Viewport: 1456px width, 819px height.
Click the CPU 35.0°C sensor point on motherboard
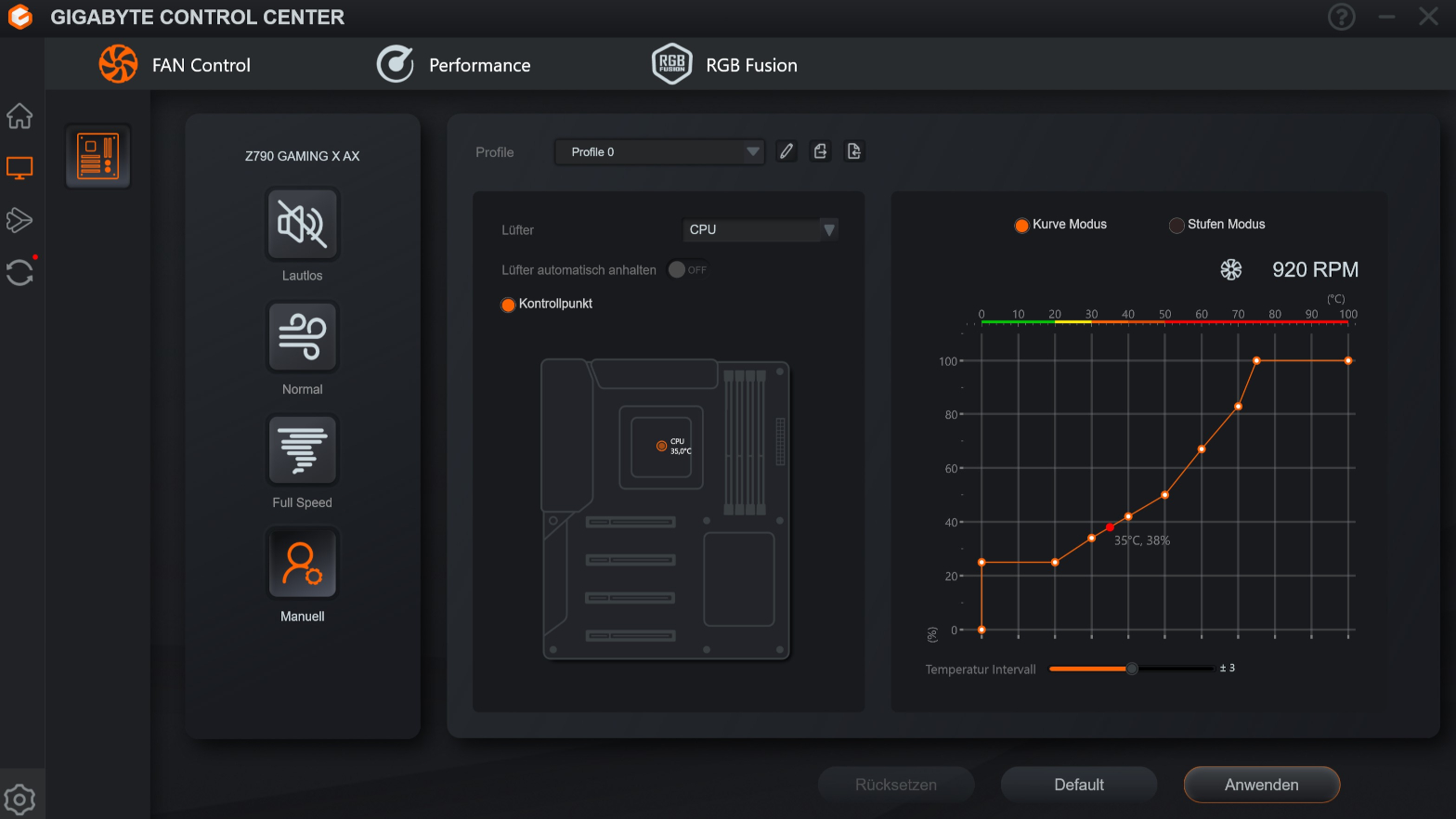[661, 446]
